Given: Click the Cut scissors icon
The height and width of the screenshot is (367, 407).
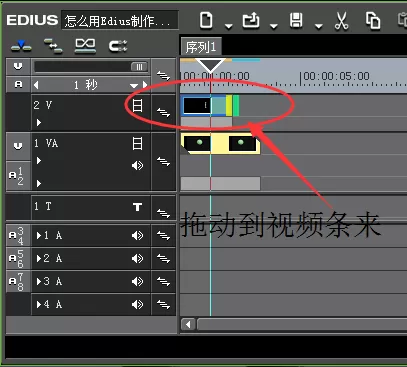Looking at the screenshot, I should click(341, 21).
